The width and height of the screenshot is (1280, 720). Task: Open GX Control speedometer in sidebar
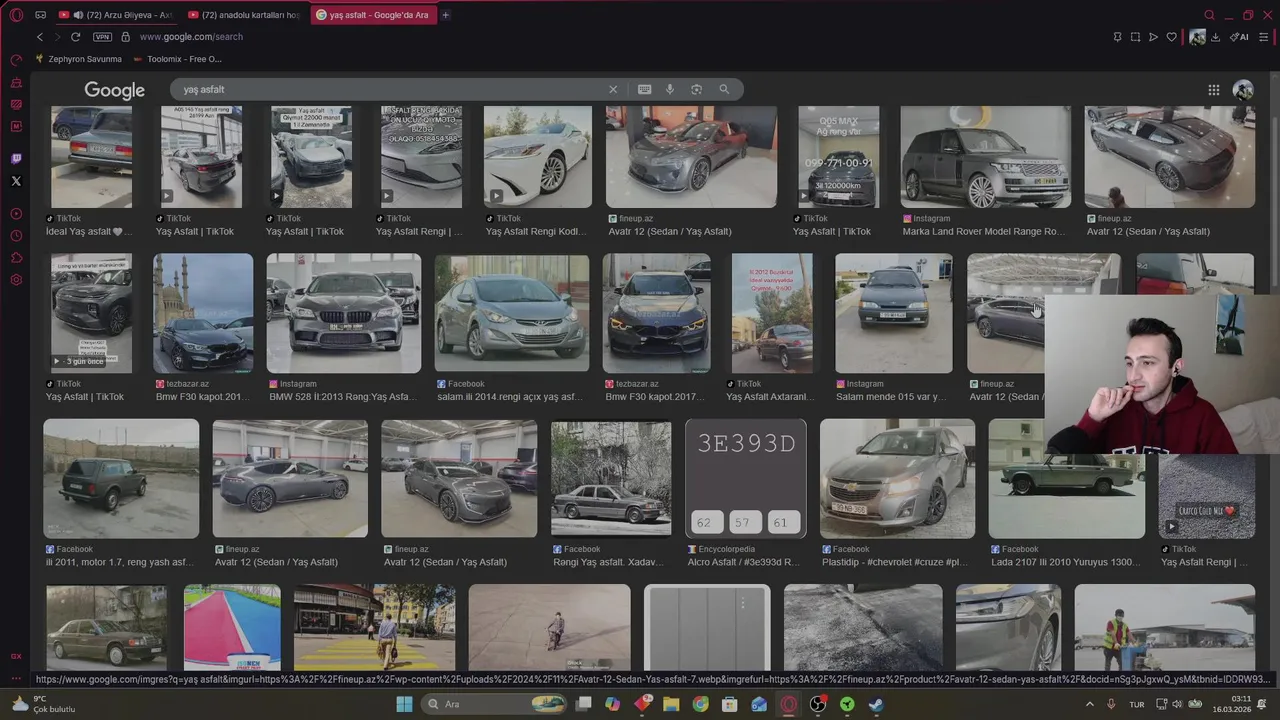(x=16, y=60)
